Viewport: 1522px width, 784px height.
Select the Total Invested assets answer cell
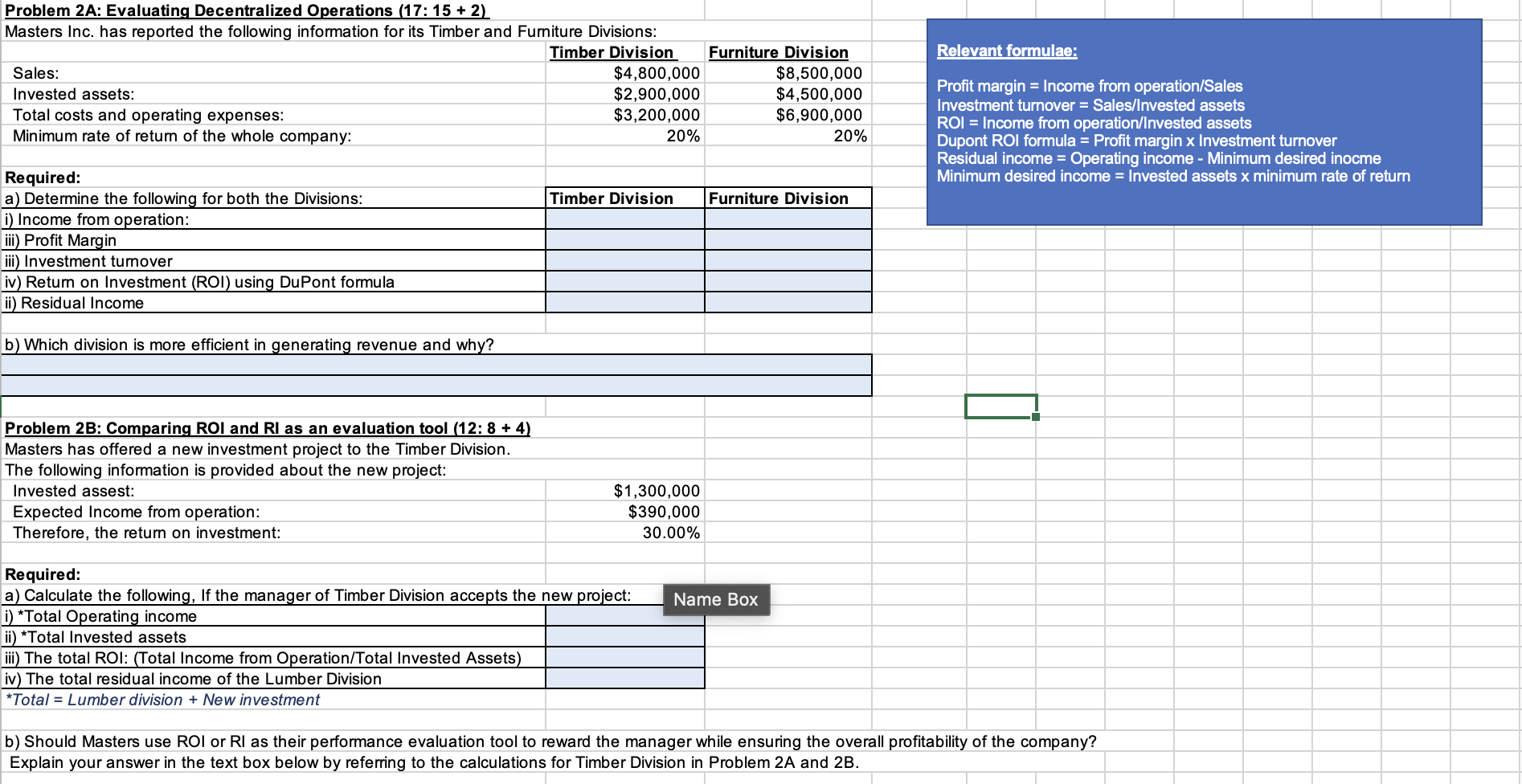click(x=625, y=636)
